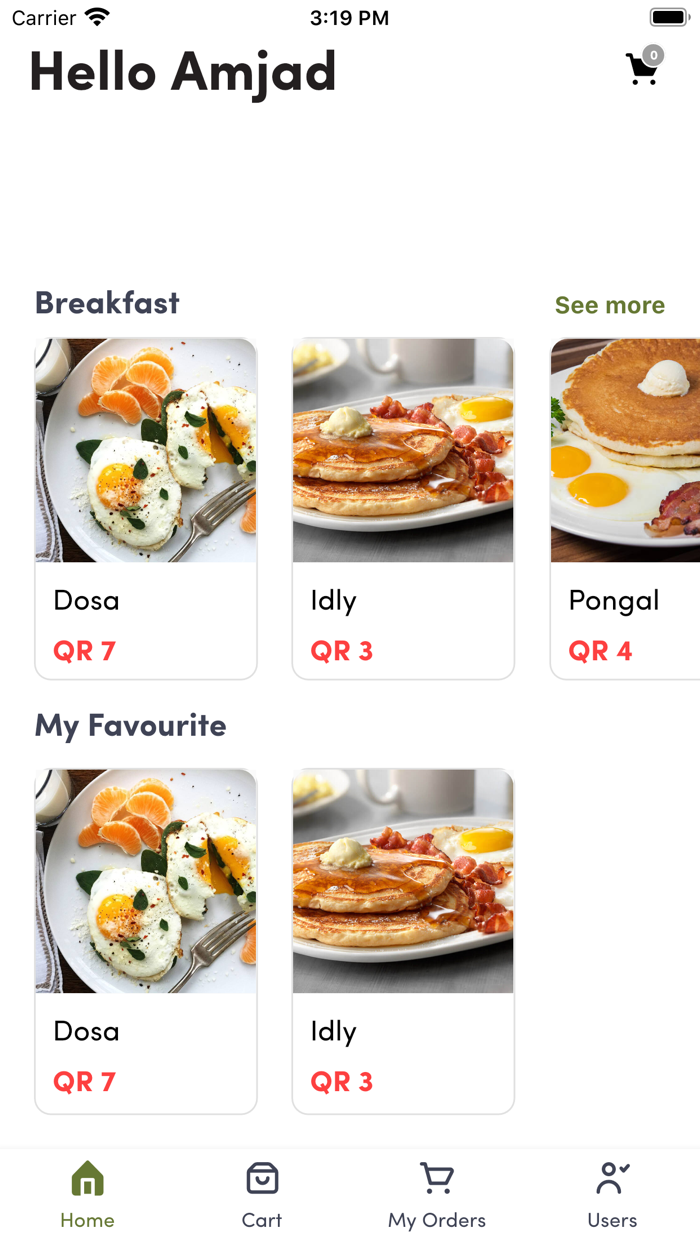The width and height of the screenshot is (700, 1244).
Task: Tap the Users person icon
Action: coord(612,1179)
